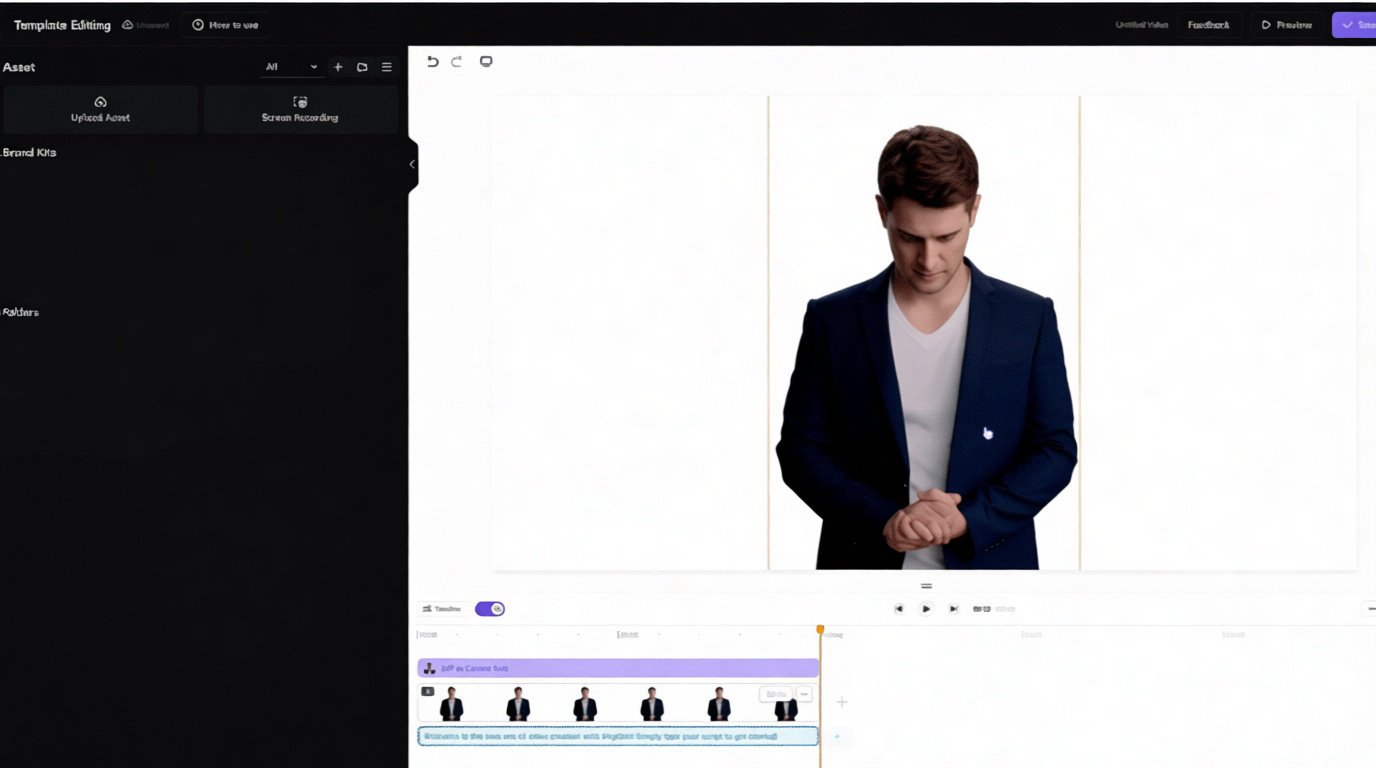Click the list view icon in the Asset panel
Image resolution: width=1376 pixels, height=768 pixels.
tap(386, 67)
